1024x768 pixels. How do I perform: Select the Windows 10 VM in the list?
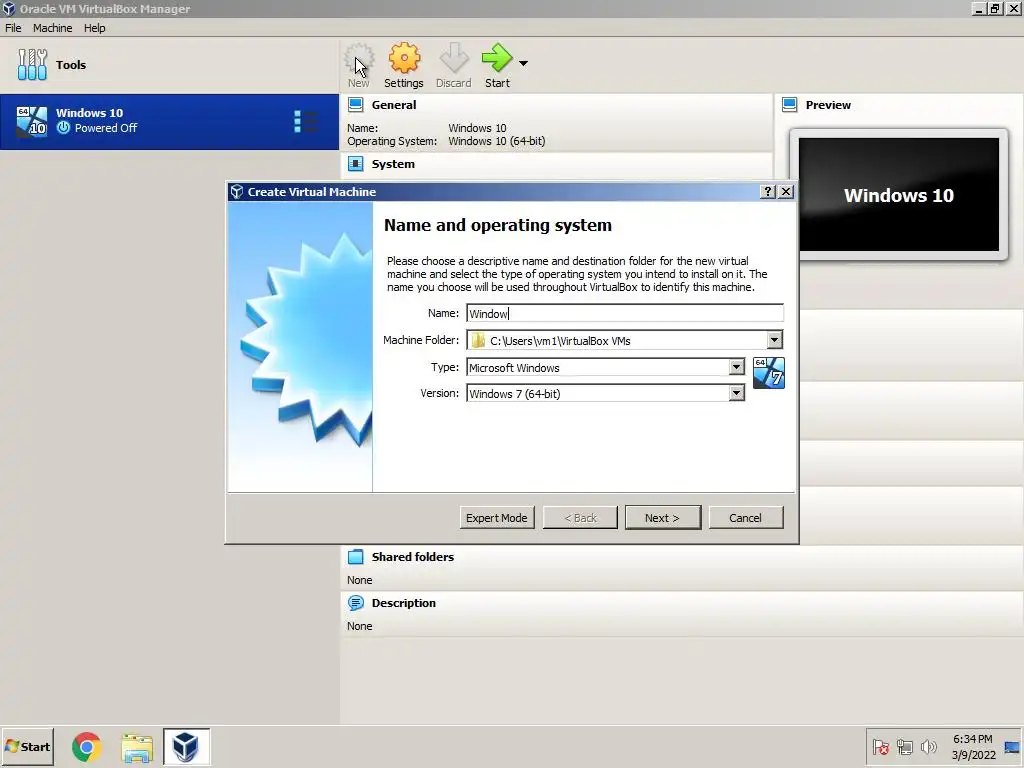(169, 121)
